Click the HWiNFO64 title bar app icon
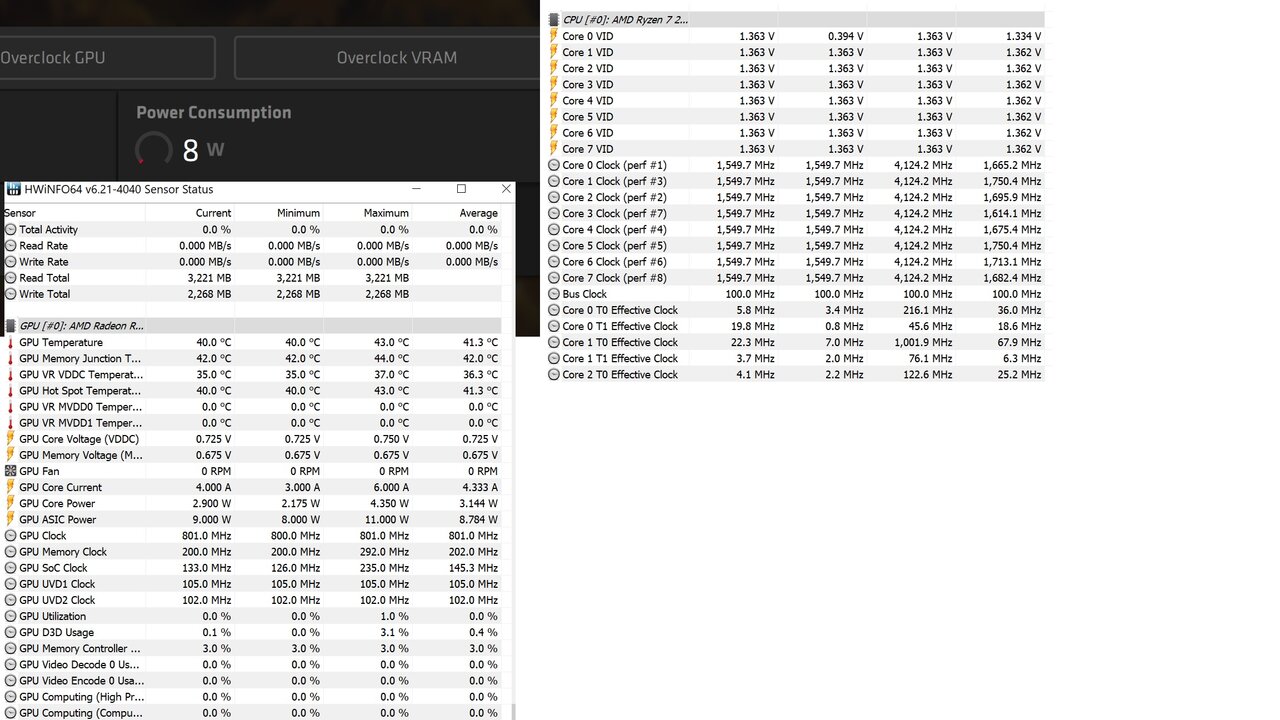This screenshot has width=1280, height=720. 13,189
